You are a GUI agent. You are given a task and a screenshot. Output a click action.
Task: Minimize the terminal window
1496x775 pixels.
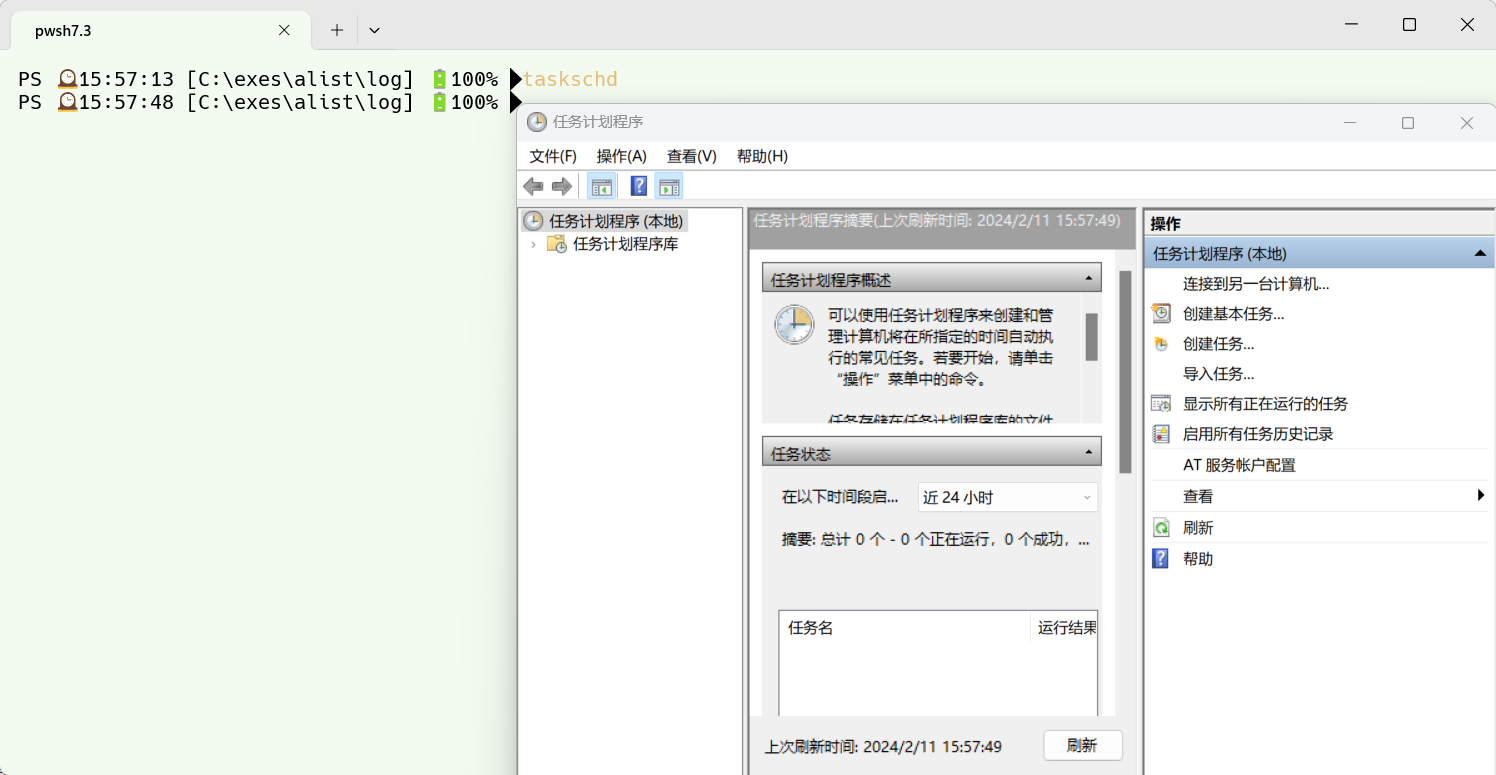point(1350,25)
